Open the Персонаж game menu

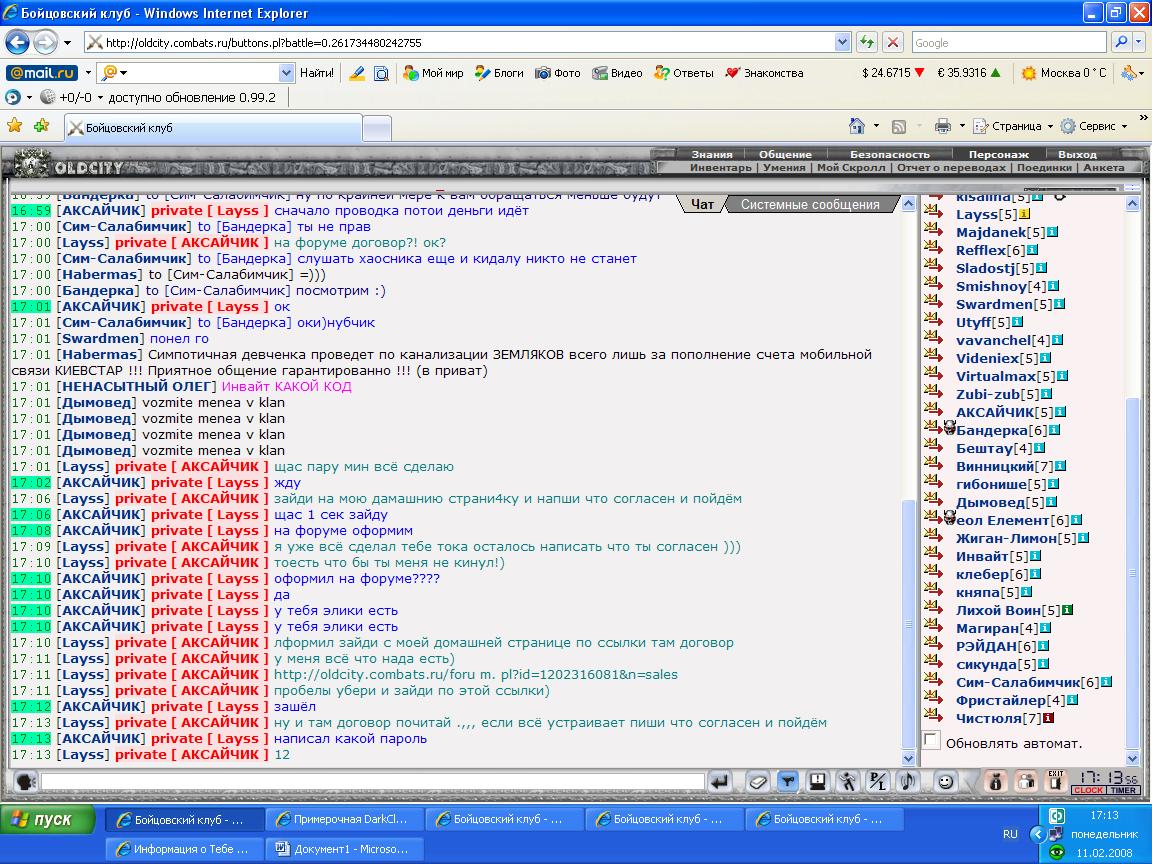coord(998,154)
